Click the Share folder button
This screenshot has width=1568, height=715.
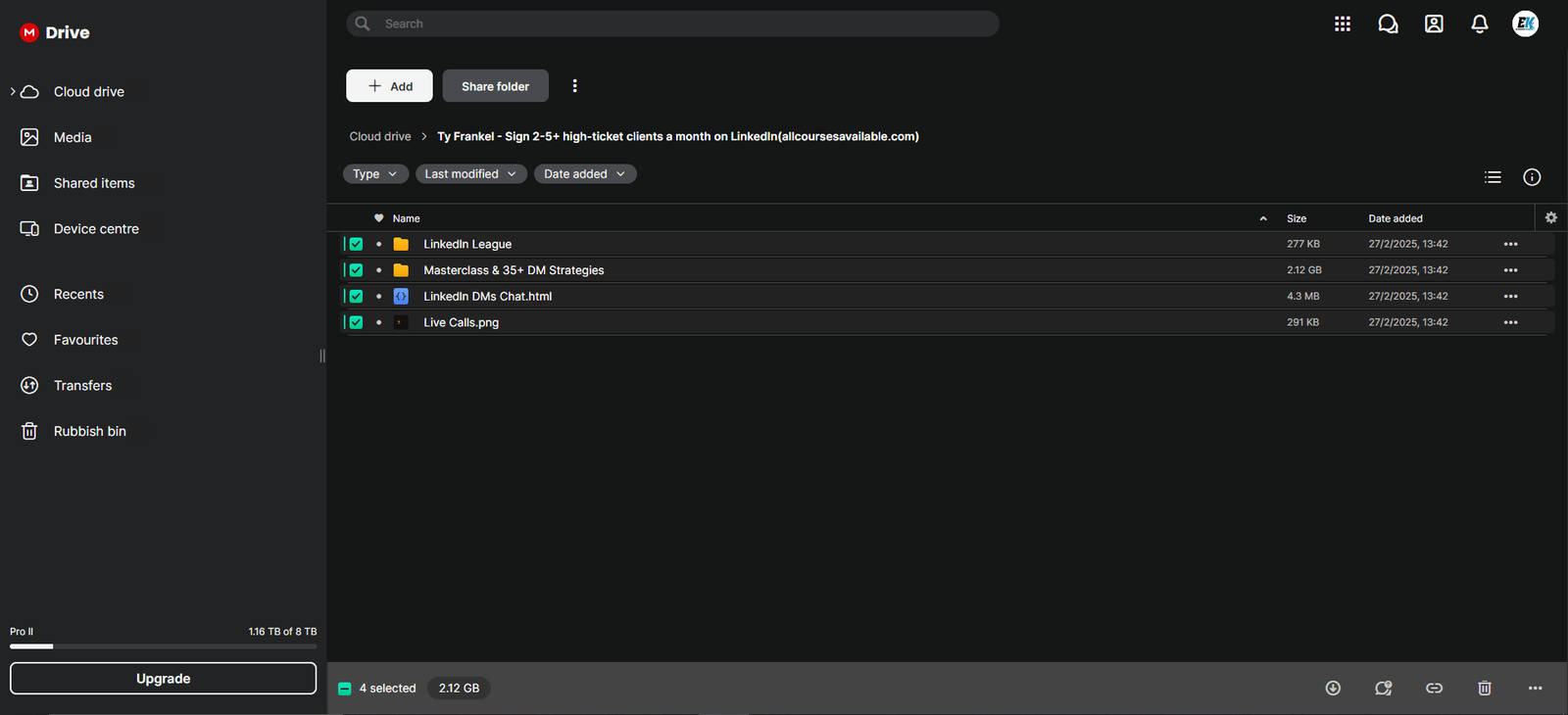coord(495,86)
